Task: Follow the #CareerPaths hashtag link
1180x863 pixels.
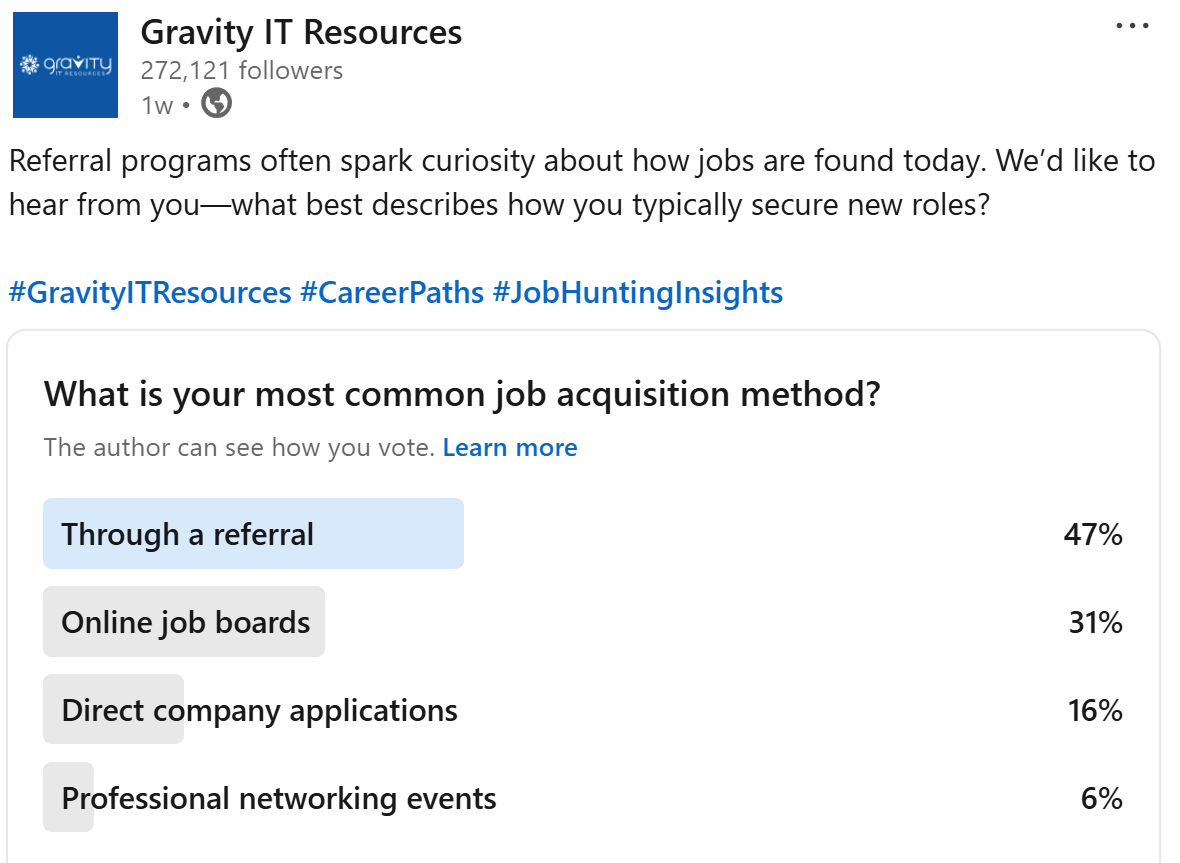Action: (391, 293)
